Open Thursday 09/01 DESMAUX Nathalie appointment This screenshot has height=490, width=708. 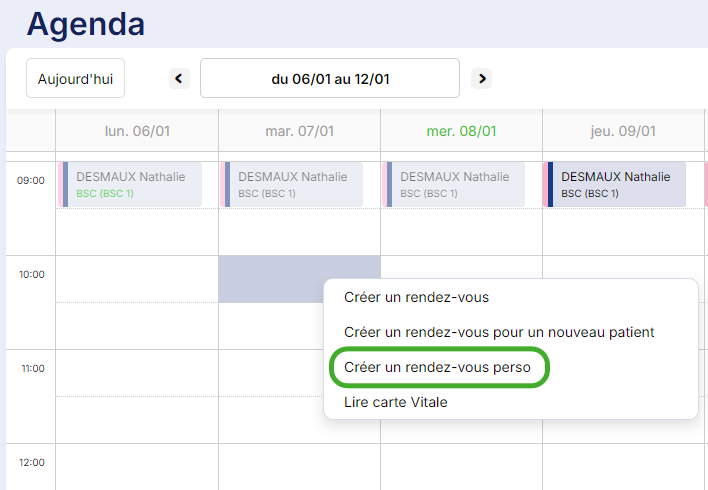617,184
